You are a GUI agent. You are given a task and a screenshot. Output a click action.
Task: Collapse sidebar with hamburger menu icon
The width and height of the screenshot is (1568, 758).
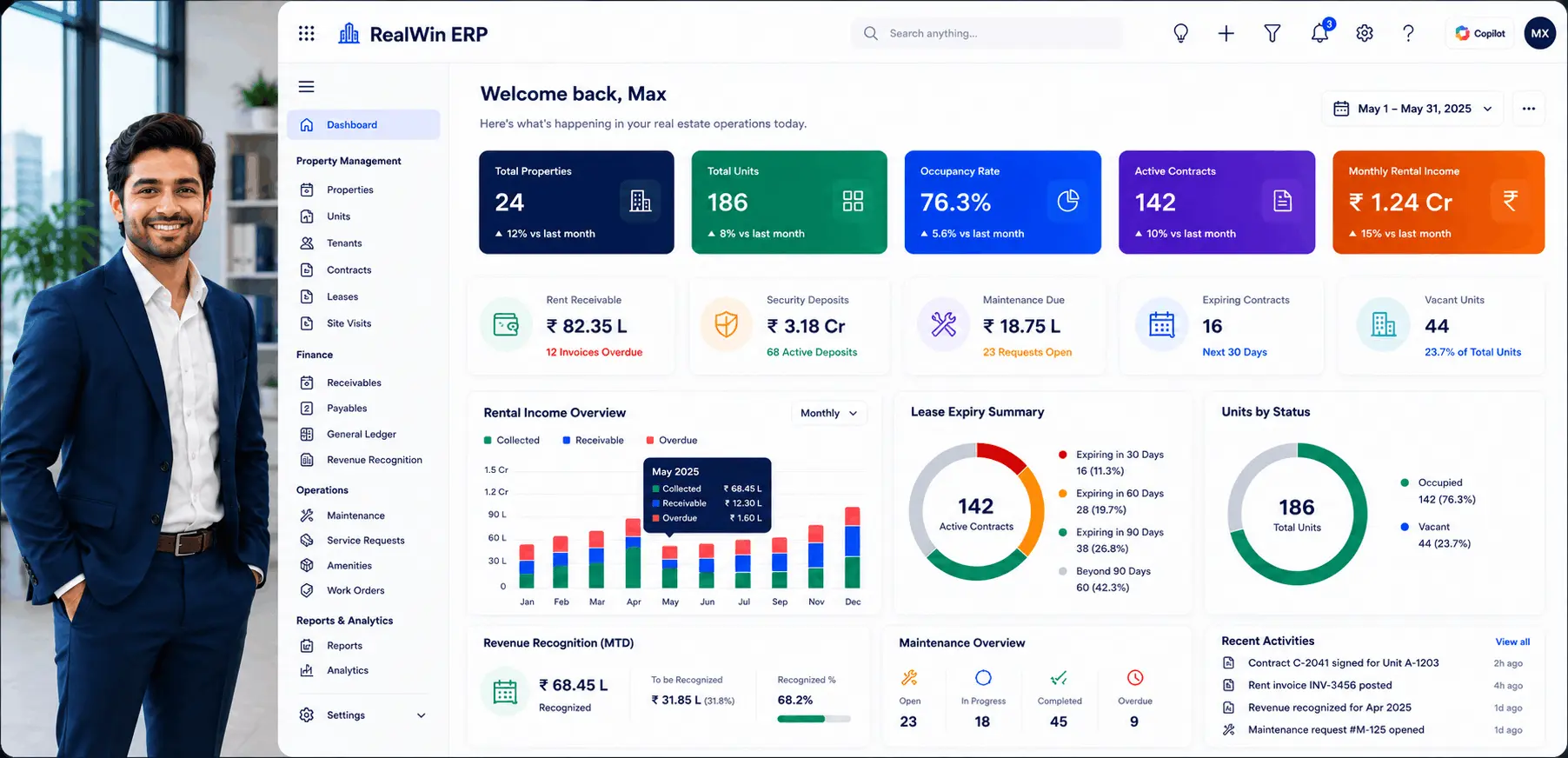tap(306, 86)
